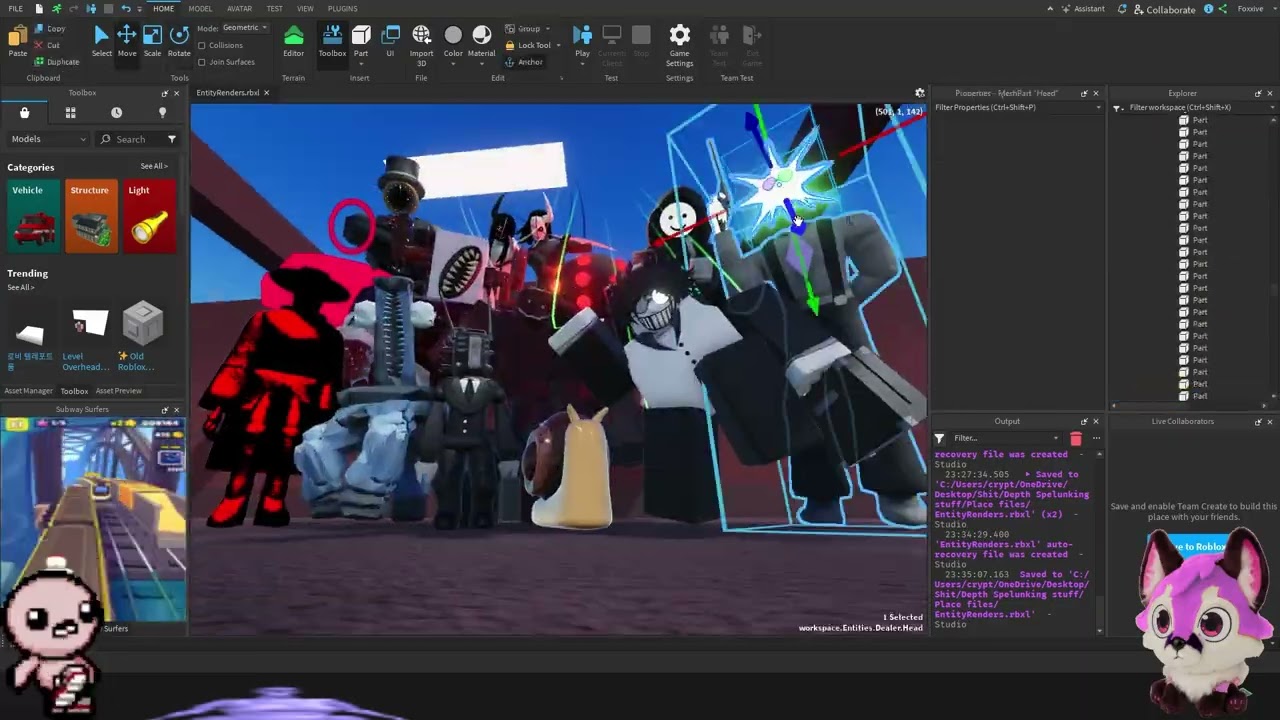
Task: Switch to the VIEW ribbon tab
Action: coord(305,9)
